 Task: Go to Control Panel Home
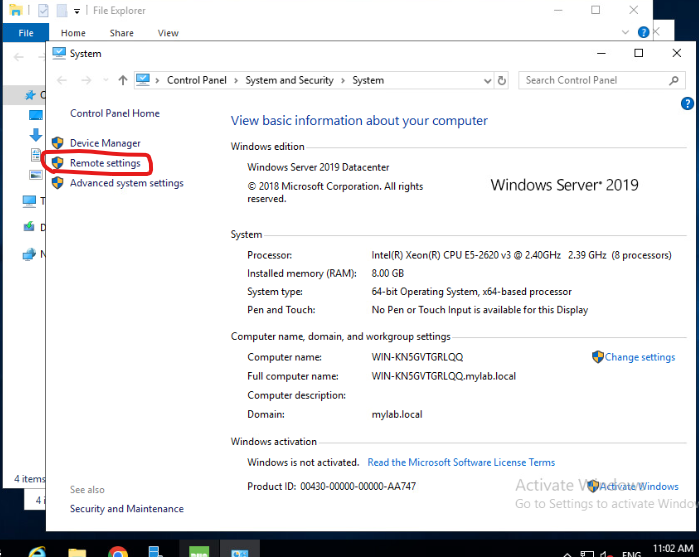tap(115, 113)
